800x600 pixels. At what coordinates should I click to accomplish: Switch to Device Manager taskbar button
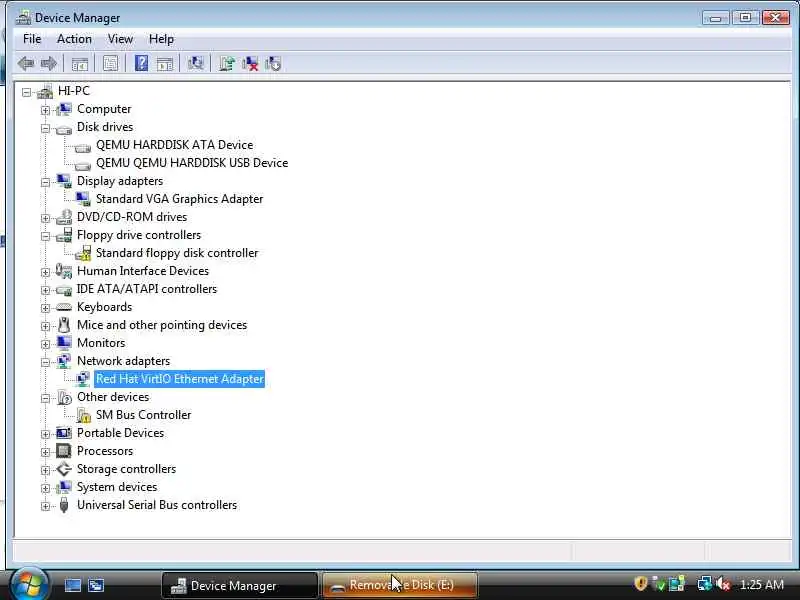pyautogui.click(x=239, y=585)
